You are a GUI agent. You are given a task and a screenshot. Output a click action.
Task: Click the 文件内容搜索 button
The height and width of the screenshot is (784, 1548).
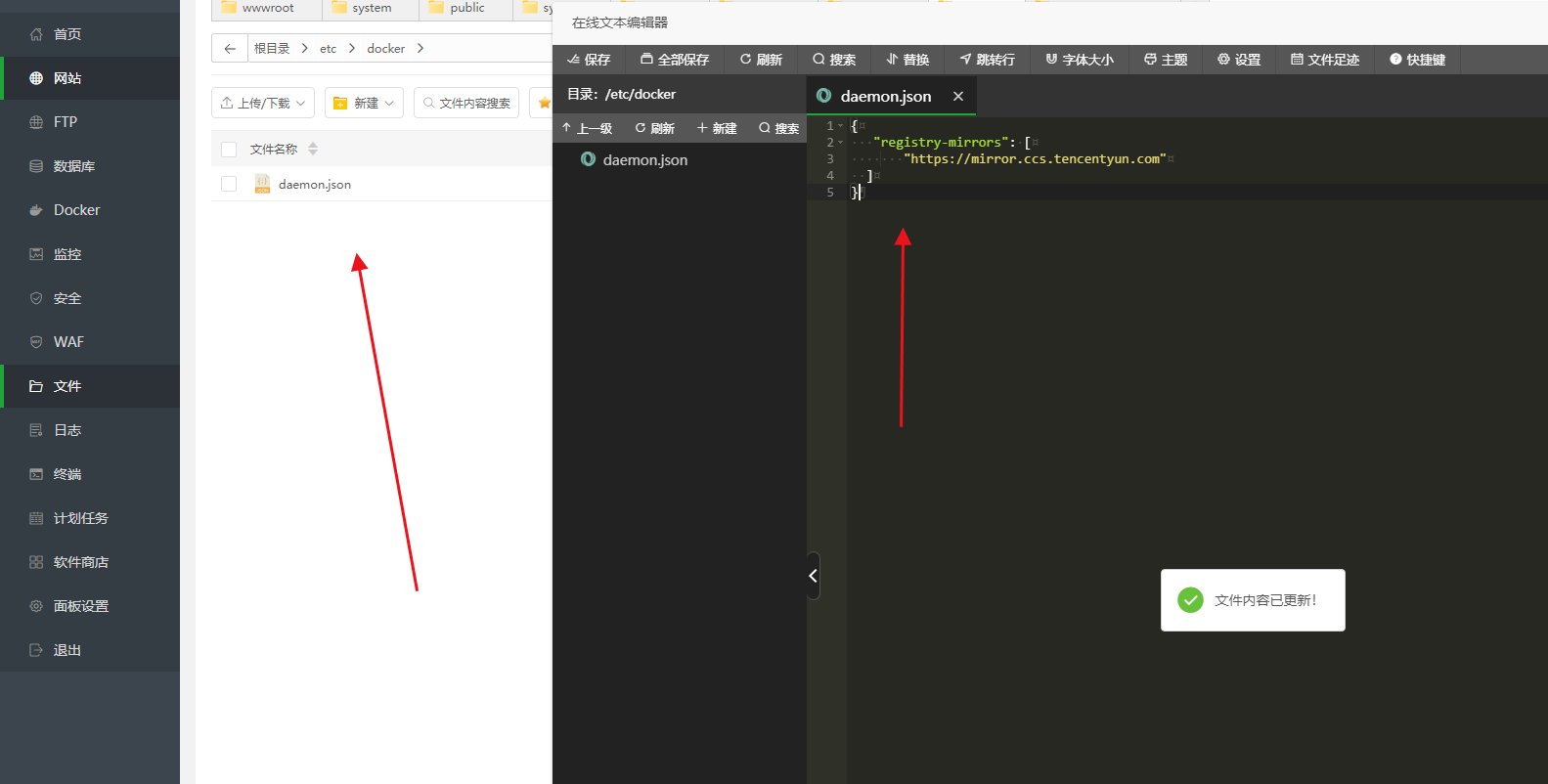(x=466, y=103)
